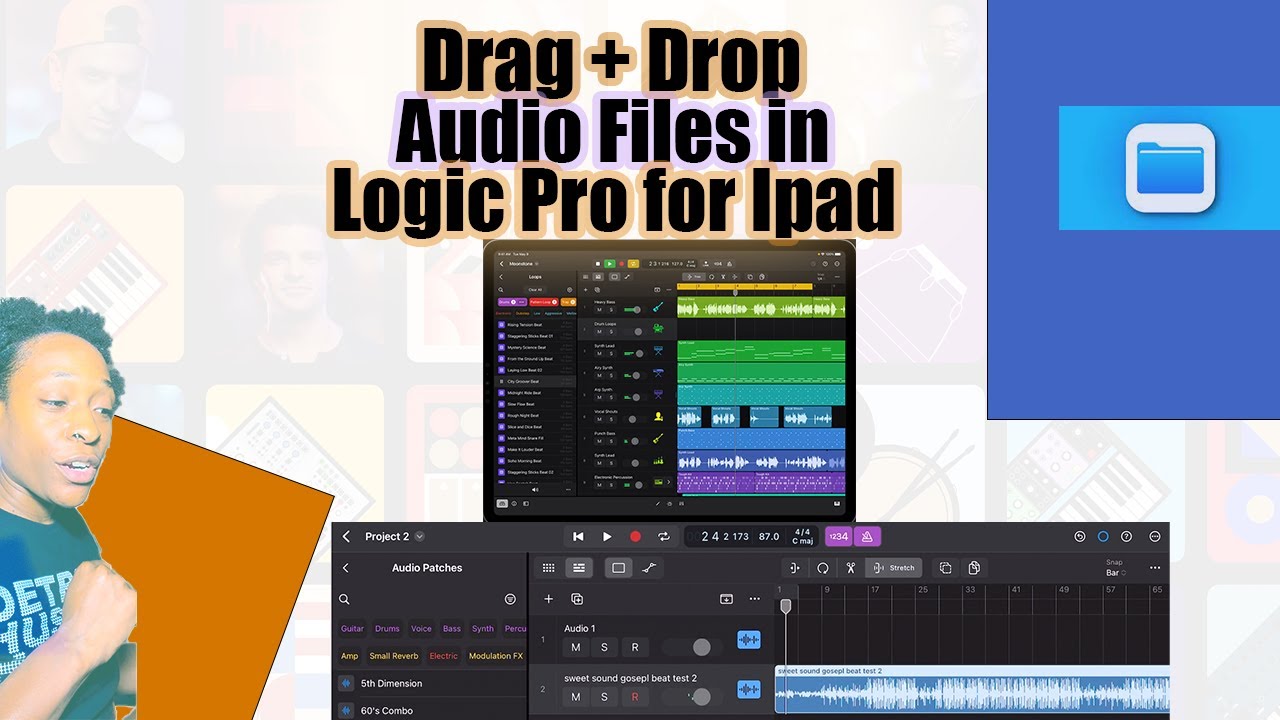Select the Small Reverb tag
The image size is (1280, 720).
(394, 656)
